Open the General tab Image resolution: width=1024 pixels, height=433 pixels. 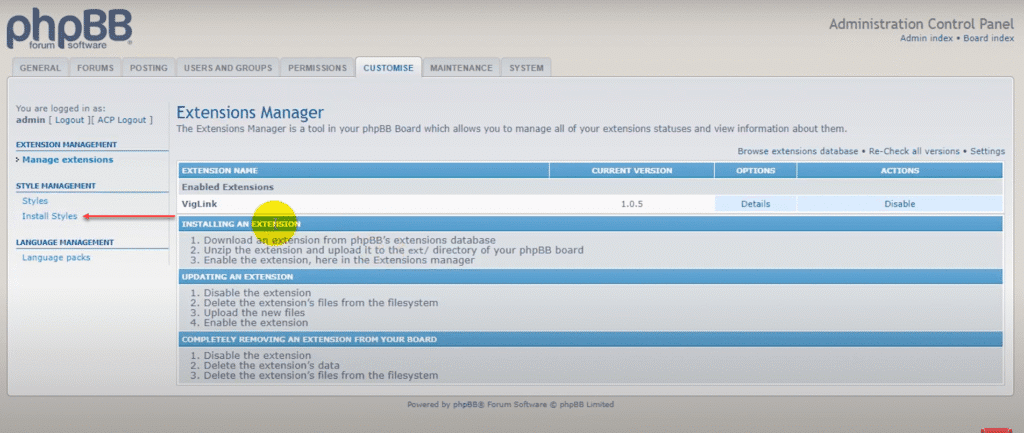click(x=41, y=68)
